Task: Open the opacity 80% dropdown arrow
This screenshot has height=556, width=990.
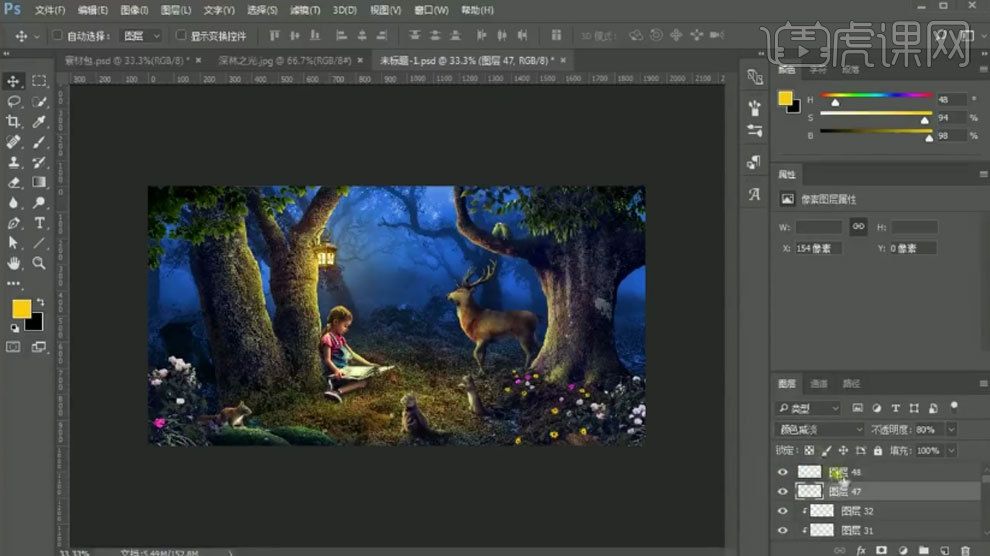Action: click(x=951, y=429)
